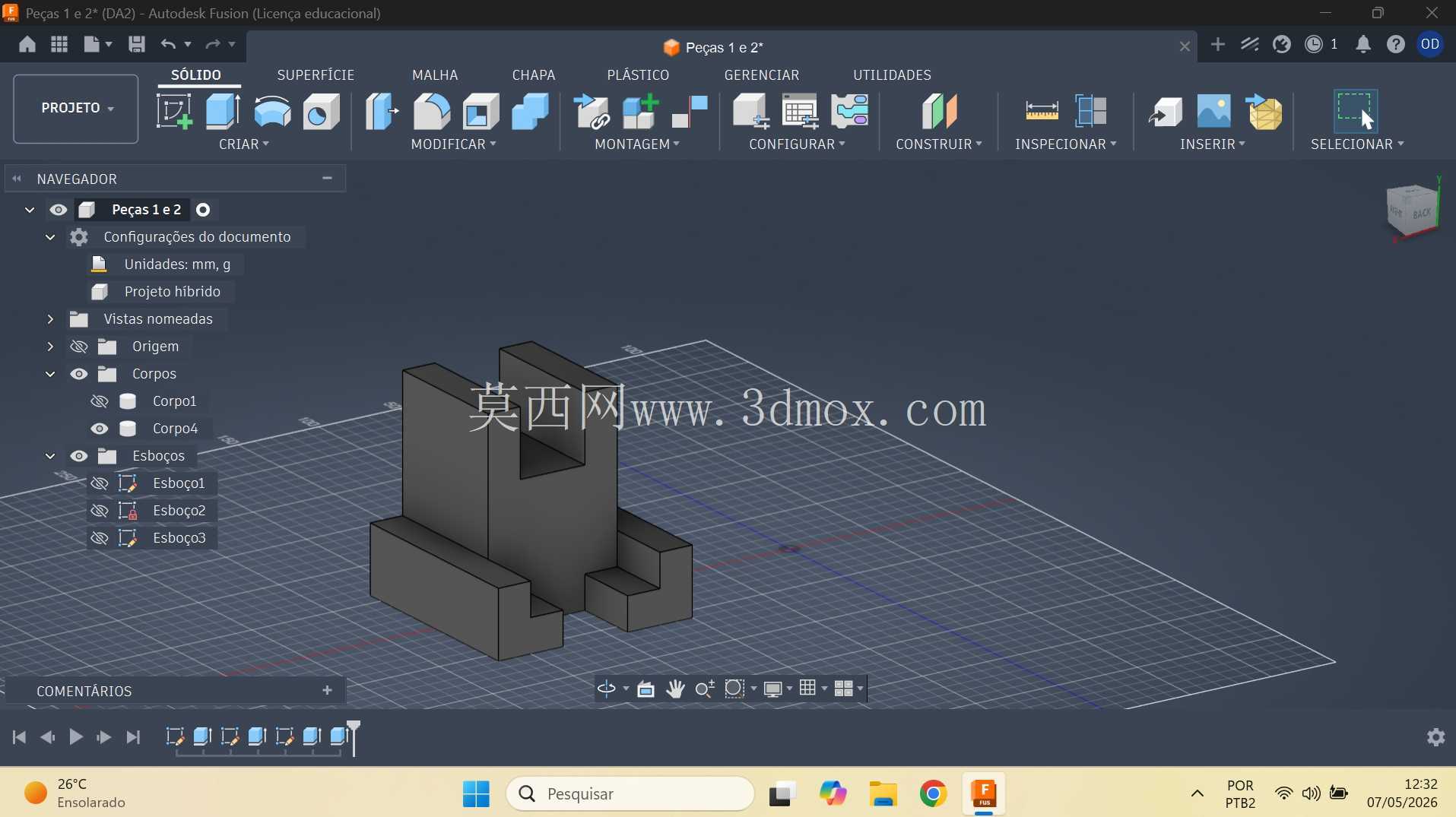
Task: Open the Job Status clock icon
Action: pos(1314,44)
